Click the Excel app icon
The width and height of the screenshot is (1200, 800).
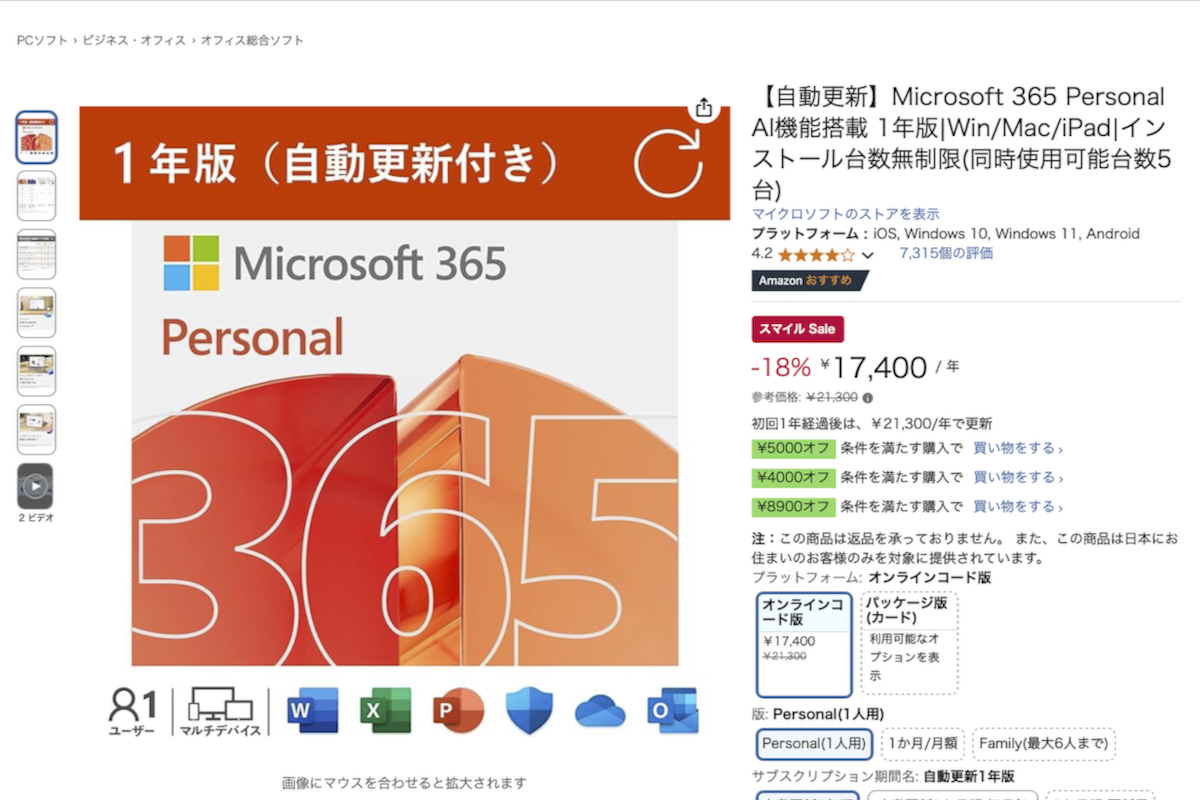pos(386,710)
